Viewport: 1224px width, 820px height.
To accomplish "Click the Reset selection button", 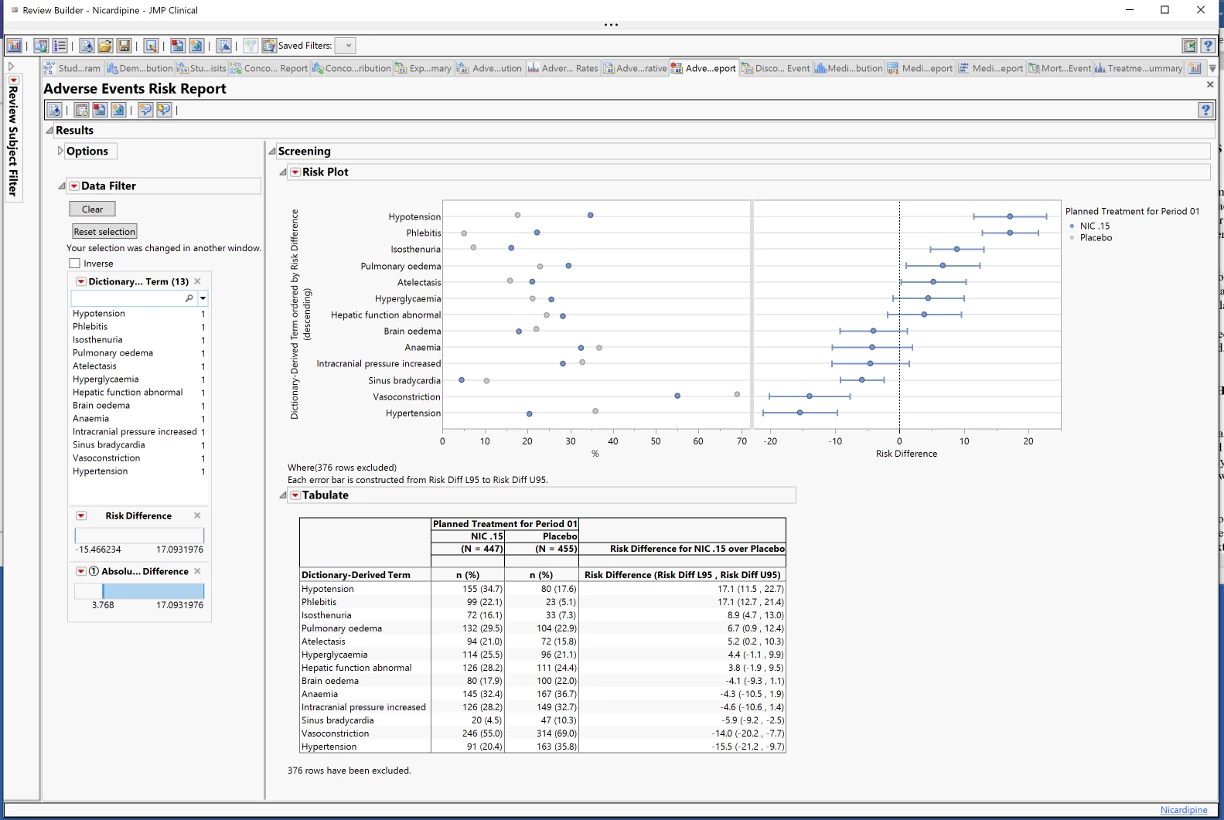I will point(104,231).
